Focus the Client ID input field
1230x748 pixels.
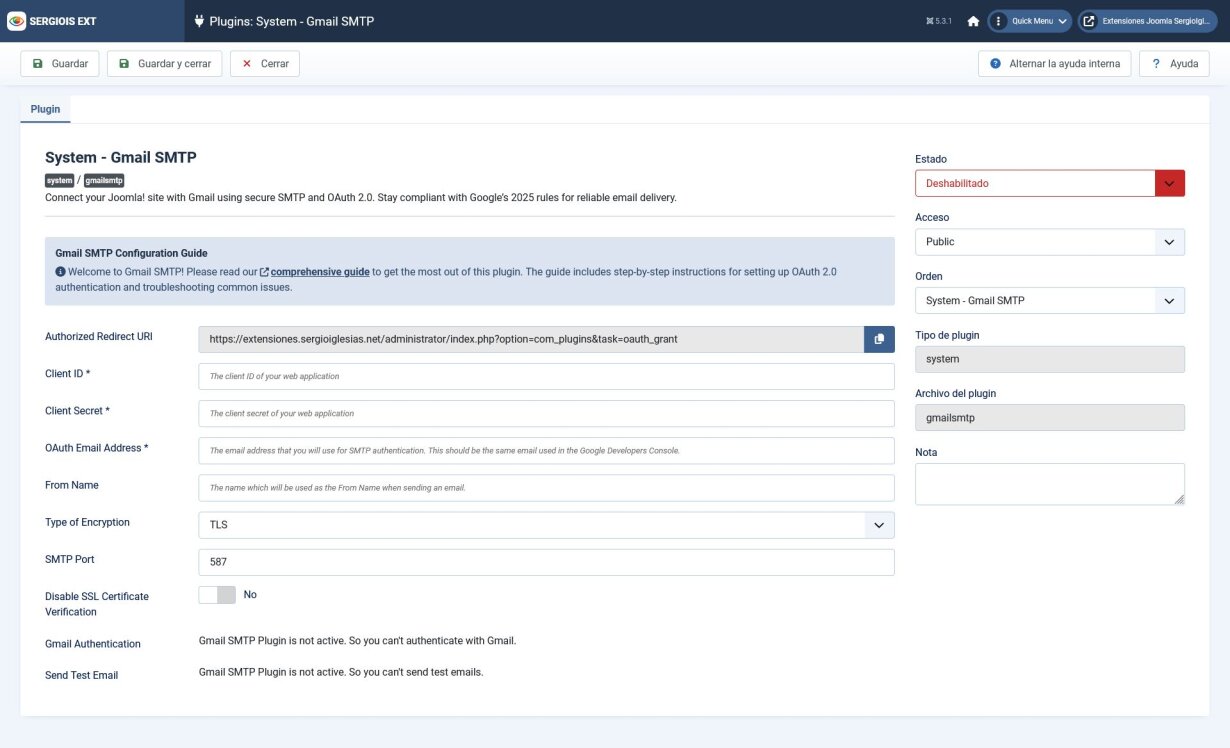[x=546, y=376]
